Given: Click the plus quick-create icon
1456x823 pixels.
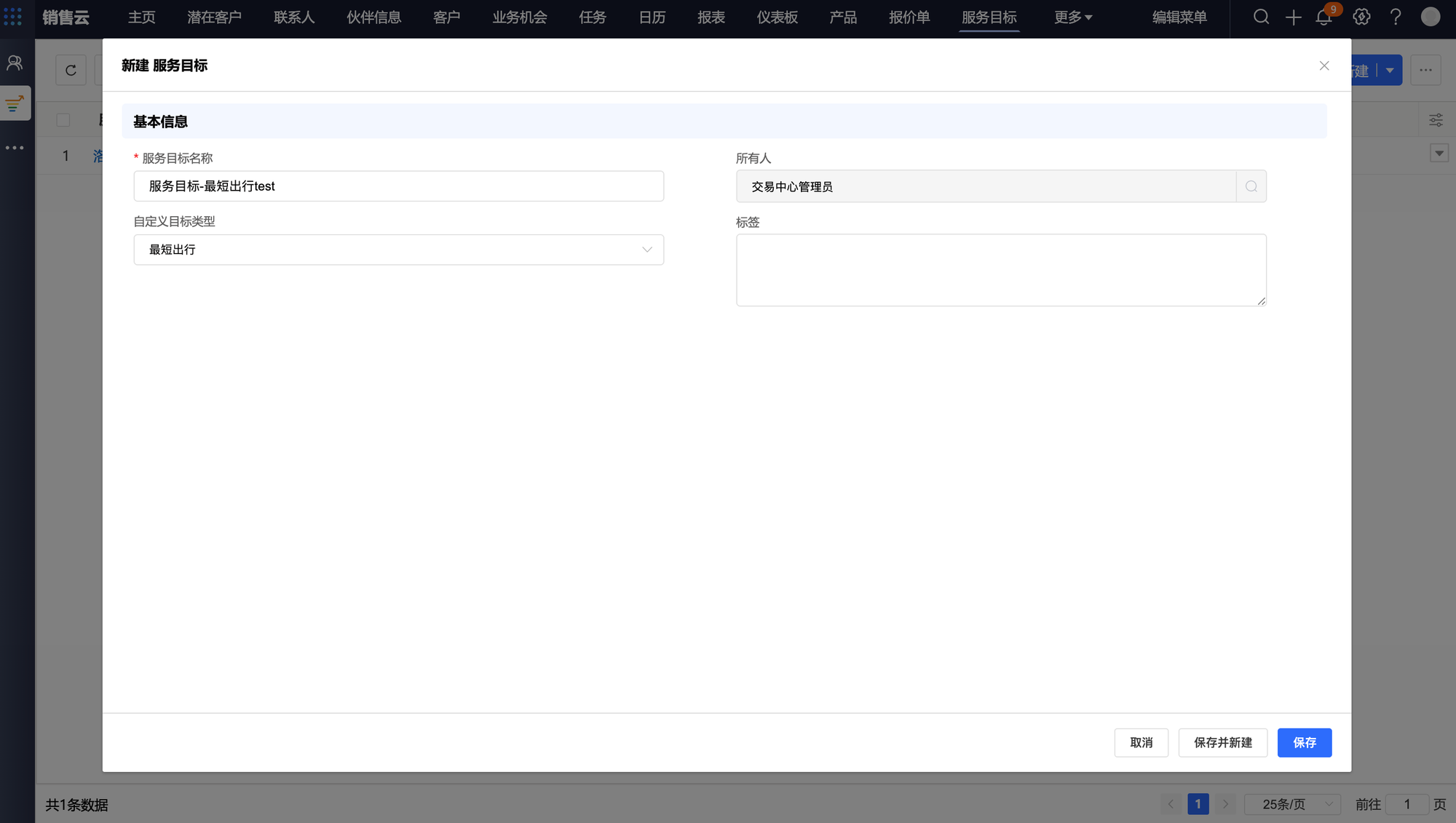Looking at the screenshot, I should click(x=1293, y=17).
